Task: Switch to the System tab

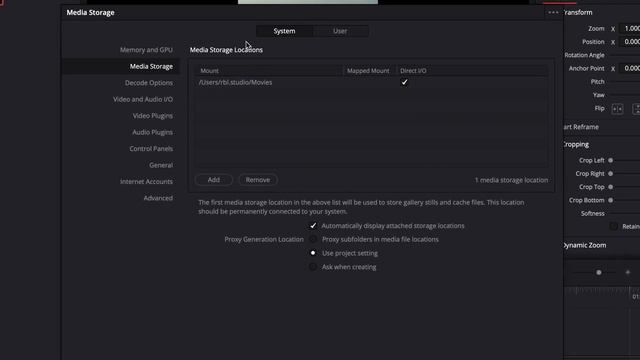Action: [x=284, y=31]
